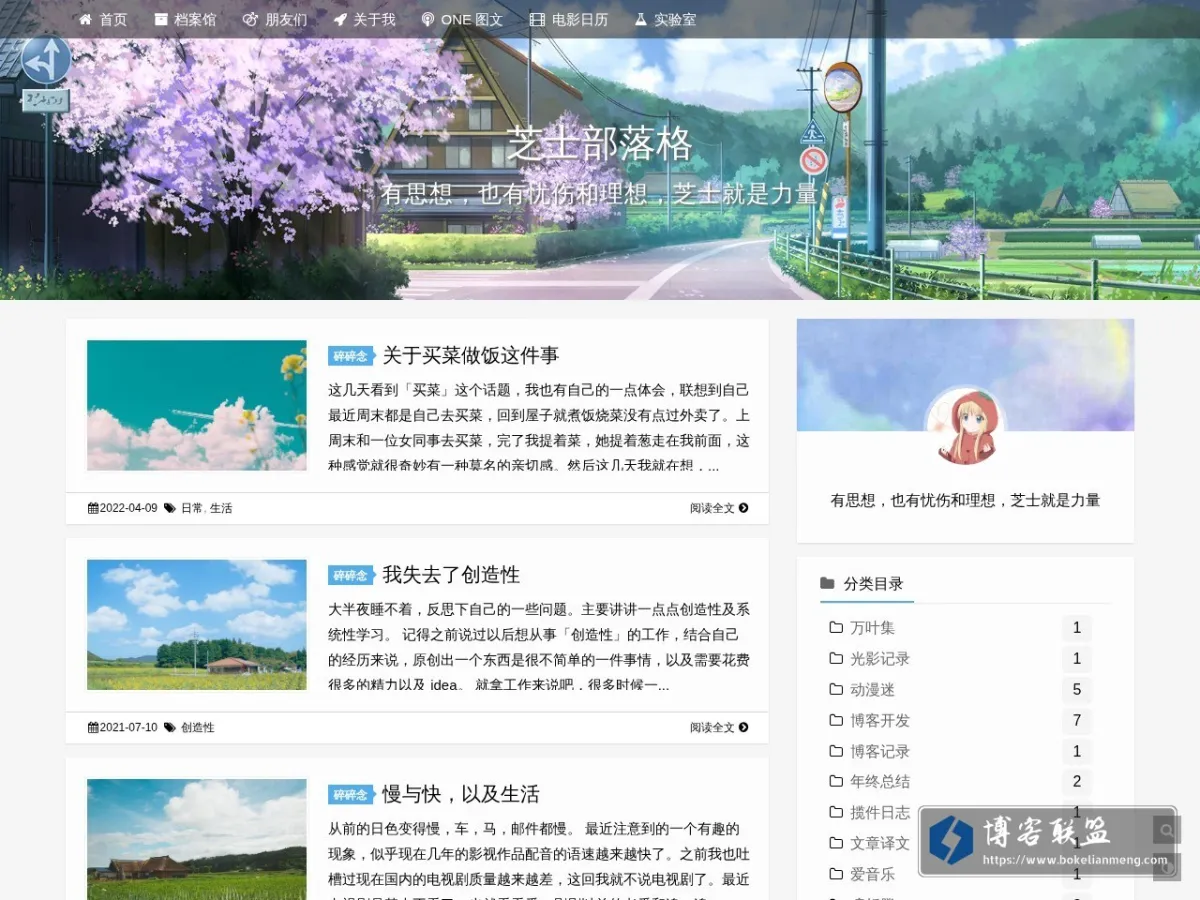Image resolution: width=1200 pixels, height=900 pixels.
Task: Click the archive box icon beside 档案馆
Action: pyautogui.click(x=161, y=19)
